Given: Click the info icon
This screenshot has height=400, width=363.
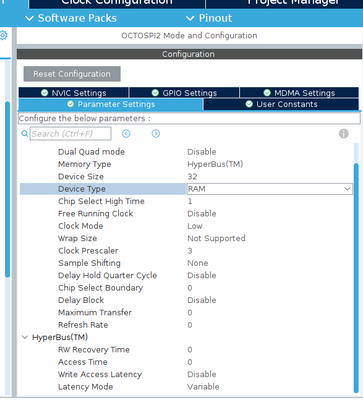Looking at the screenshot, I should coord(344,134).
